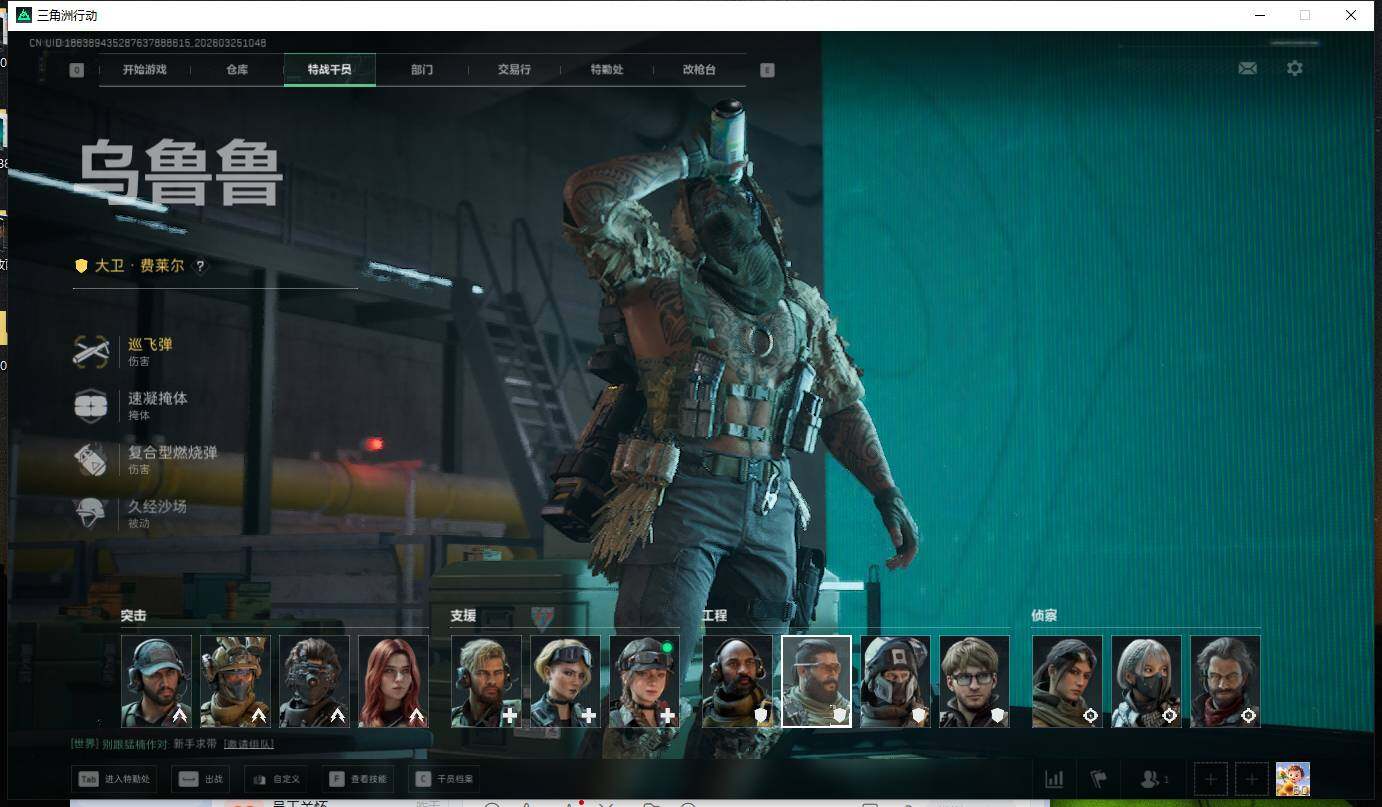This screenshot has width=1382, height=807.
Task: Click the 工程 class heading
Action: (x=714, y=616)
